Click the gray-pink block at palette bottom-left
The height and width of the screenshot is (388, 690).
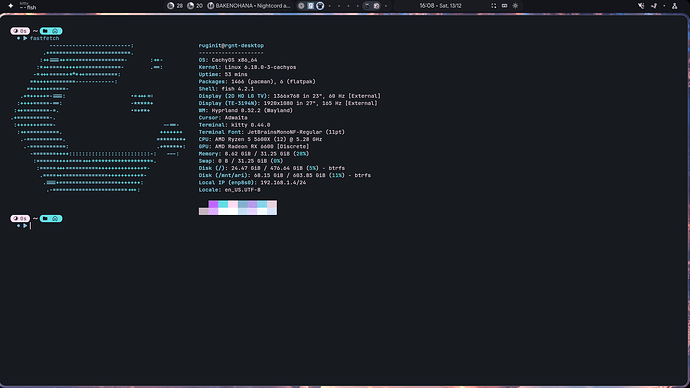pyautogui.click(x=204, y=212)
